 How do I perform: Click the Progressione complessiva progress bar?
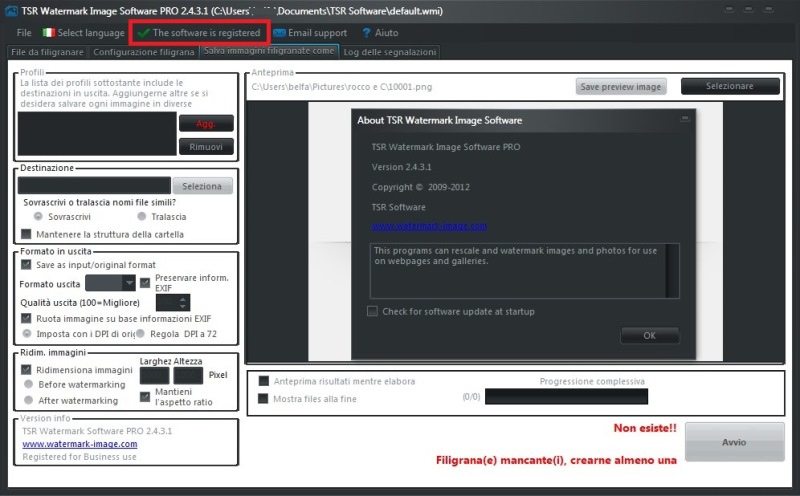(x=566, y=396)
